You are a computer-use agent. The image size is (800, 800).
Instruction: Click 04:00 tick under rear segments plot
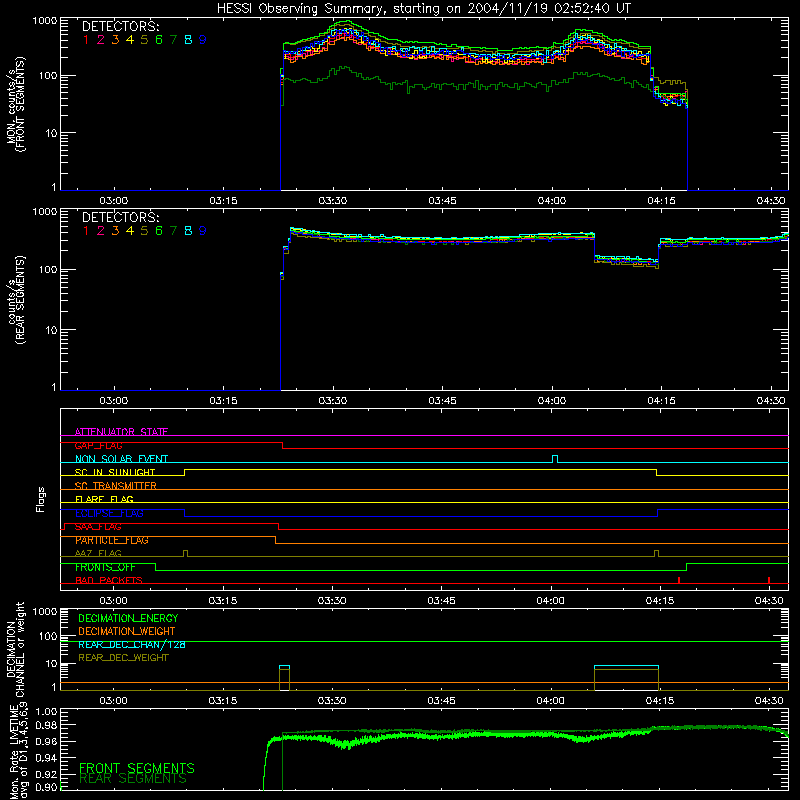click(x=552, y=401)
